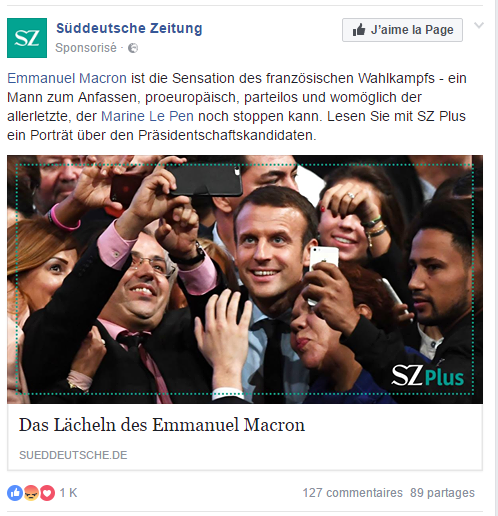Click the thumbs-up icon in J'aime button
This screenshot has height=516, width=498.
point(359,30)
